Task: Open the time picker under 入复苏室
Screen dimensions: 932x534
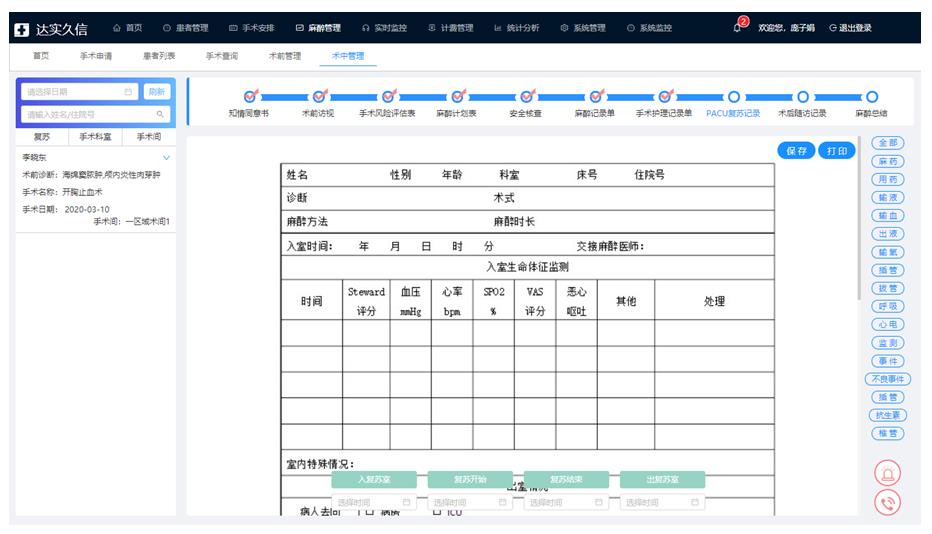Action: [372, 502]
